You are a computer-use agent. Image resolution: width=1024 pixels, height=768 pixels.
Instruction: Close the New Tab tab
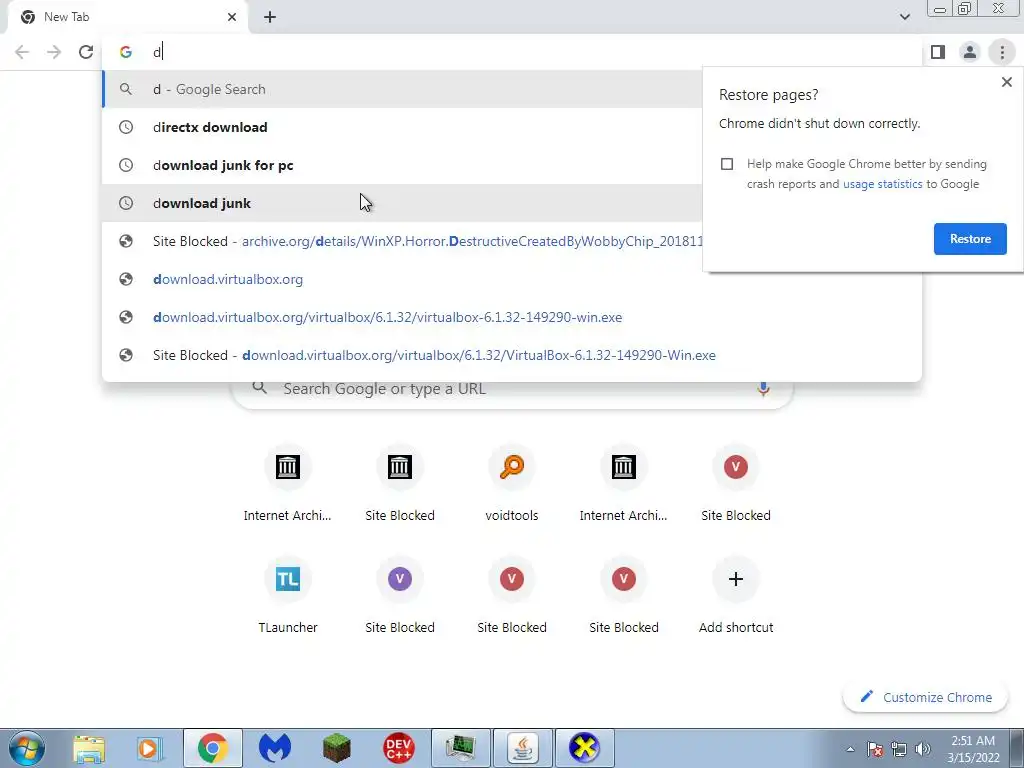tap(232, 17)
